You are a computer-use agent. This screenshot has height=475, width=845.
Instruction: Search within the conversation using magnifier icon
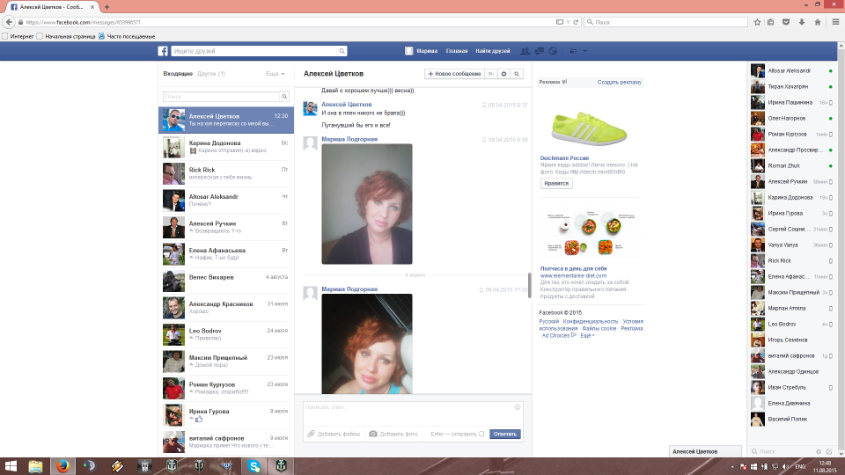516,74
